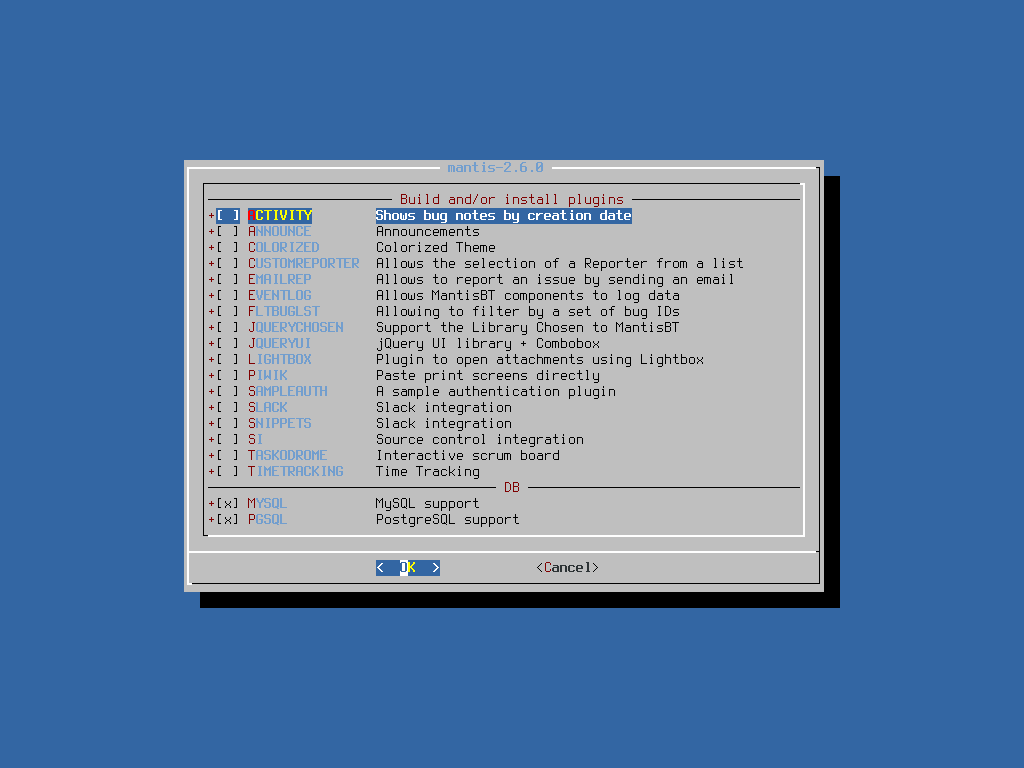Viewport: 1024px width, 768px height.
Task: Select the LIGHTBOX option label
Action: pos(280,360)
